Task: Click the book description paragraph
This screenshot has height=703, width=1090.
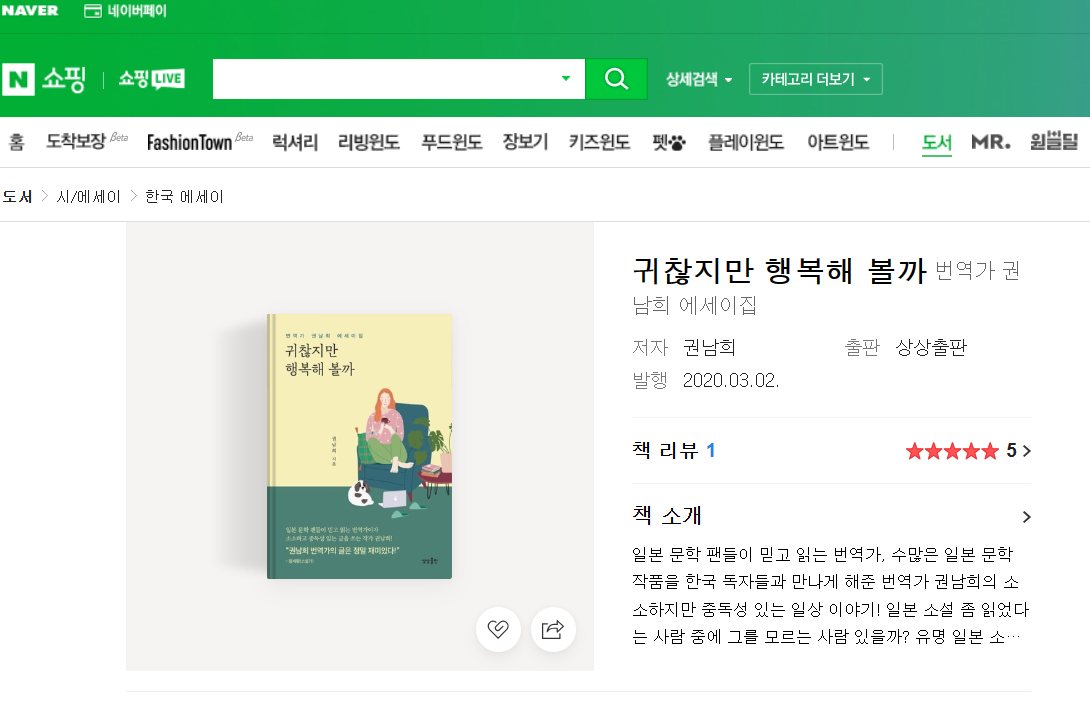Action: pos(831,595)
